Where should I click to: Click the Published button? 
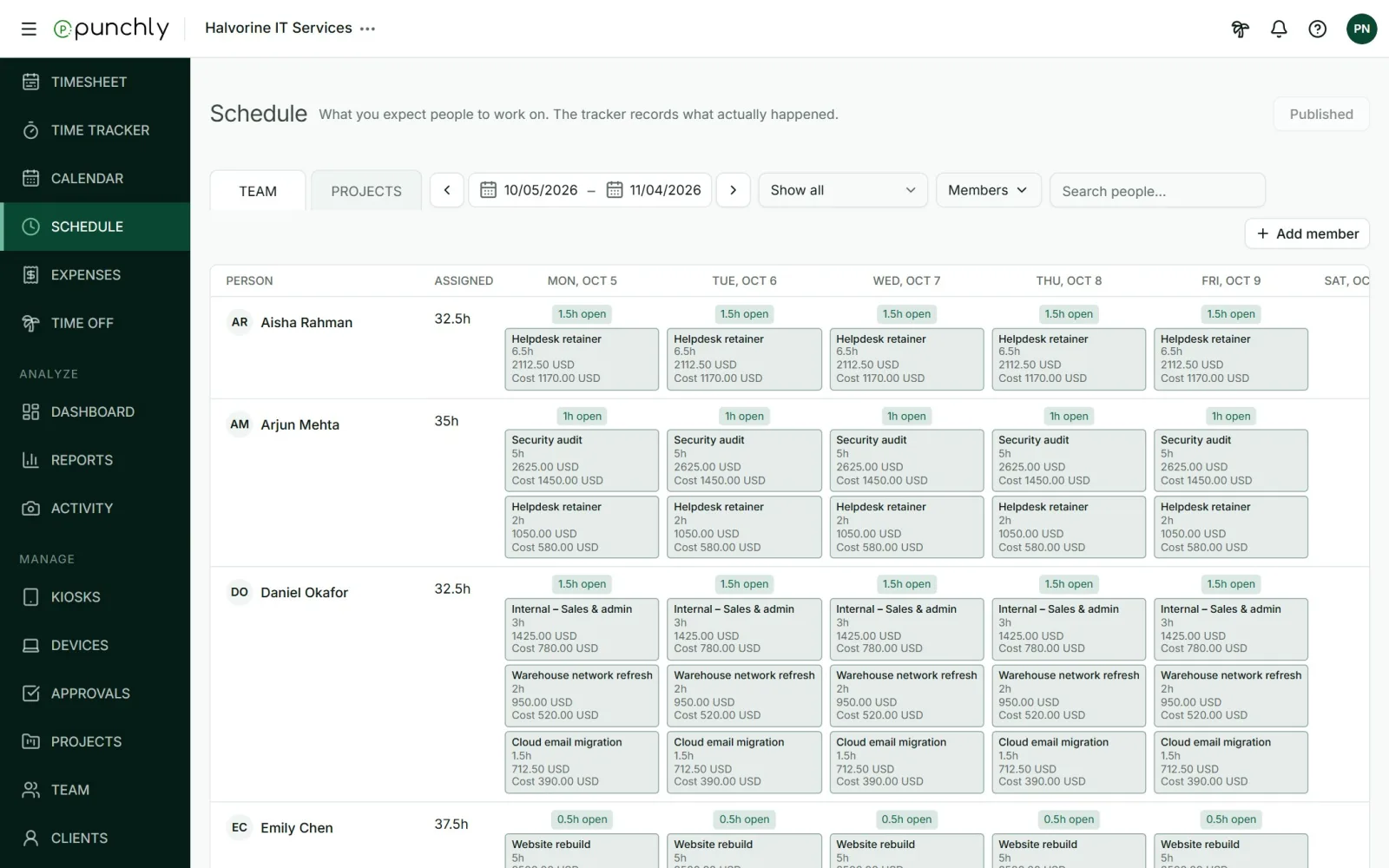pyautogui.click(x=1321, y=114)
